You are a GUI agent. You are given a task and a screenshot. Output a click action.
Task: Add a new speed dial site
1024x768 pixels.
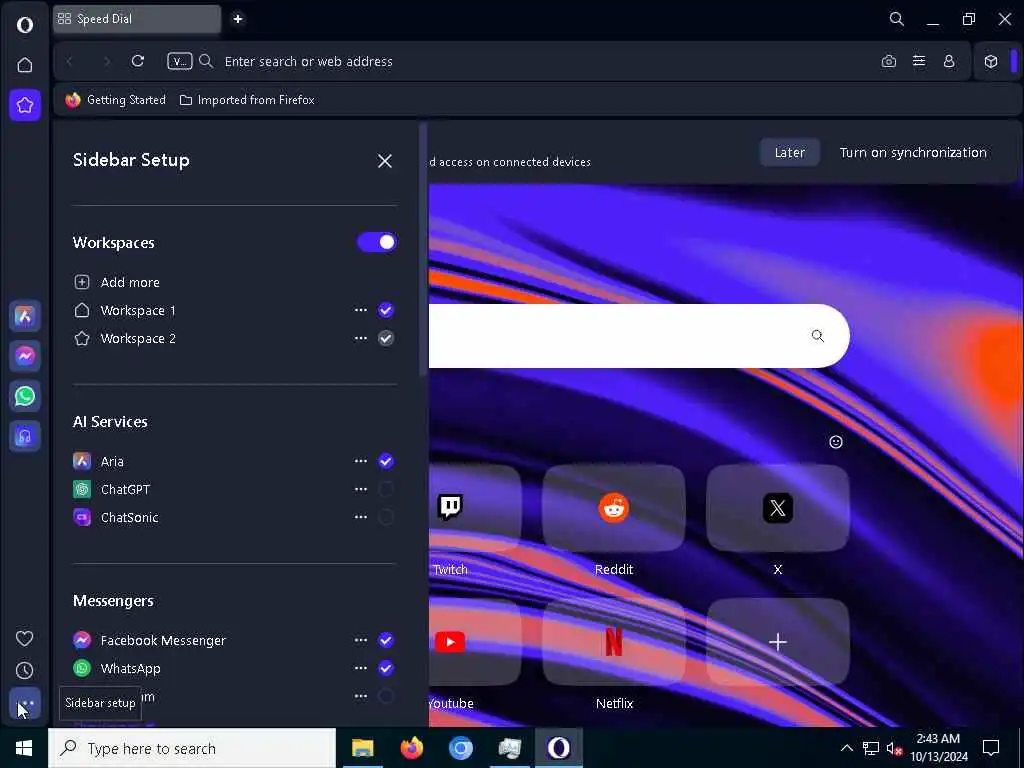pyautogui.click(x=778, y=643)
